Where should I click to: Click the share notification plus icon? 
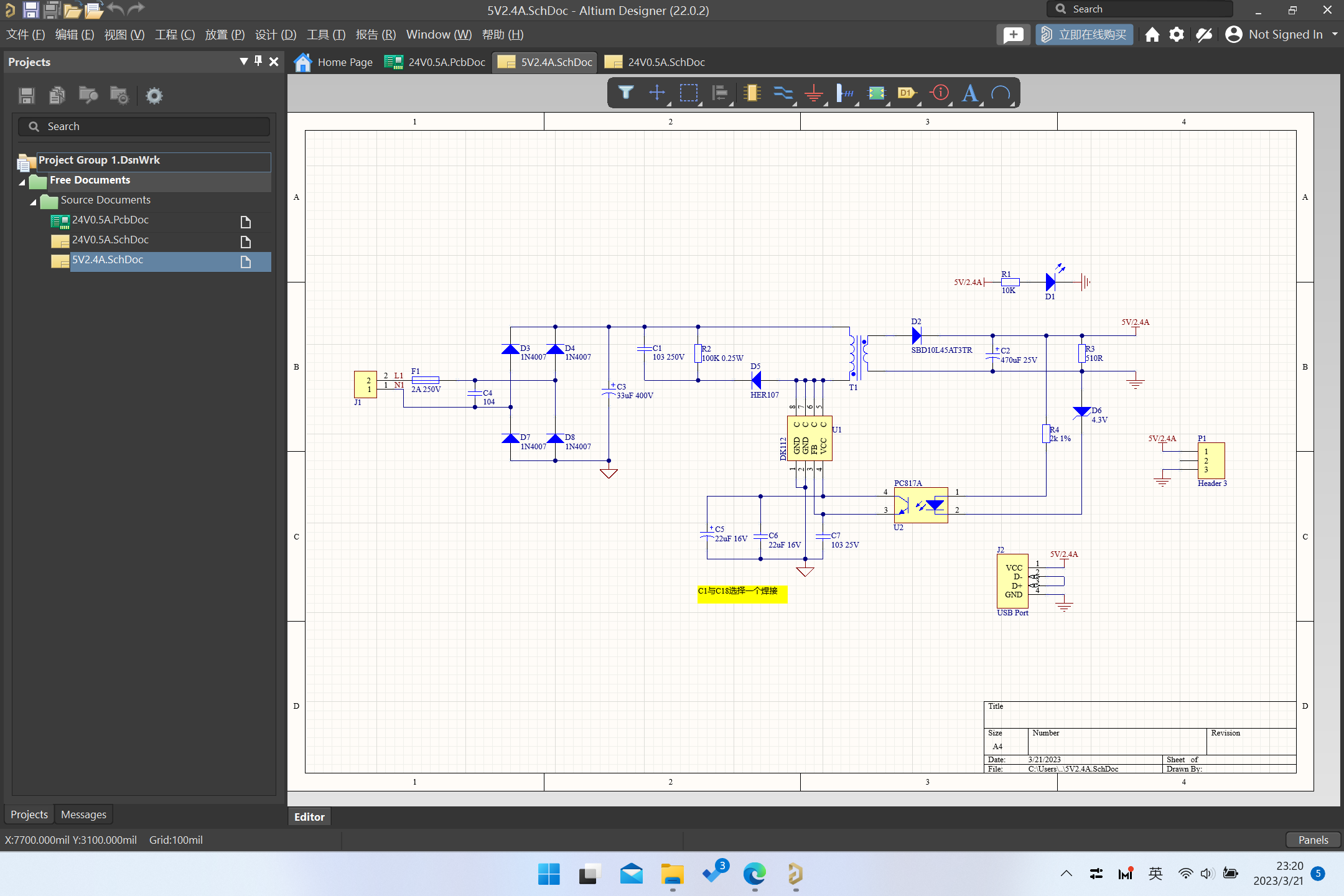coord(1013,35)
